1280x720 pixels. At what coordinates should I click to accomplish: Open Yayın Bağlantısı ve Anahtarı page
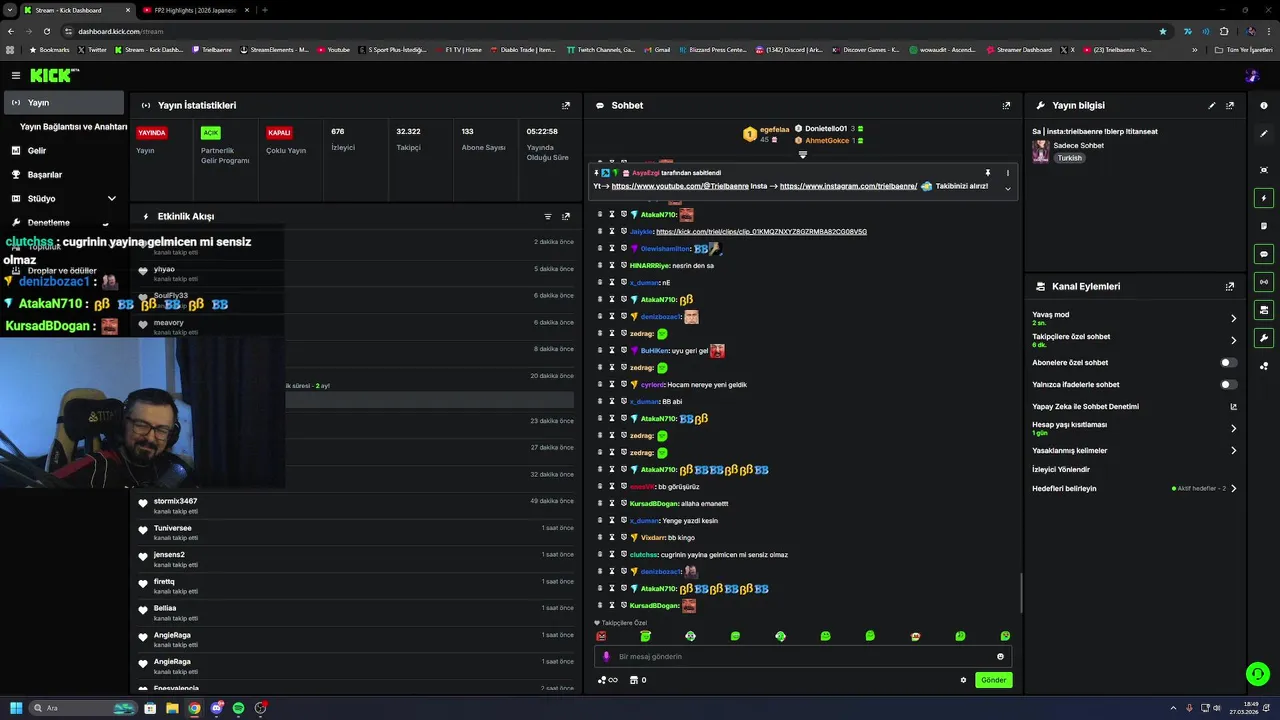pos(73,127)
